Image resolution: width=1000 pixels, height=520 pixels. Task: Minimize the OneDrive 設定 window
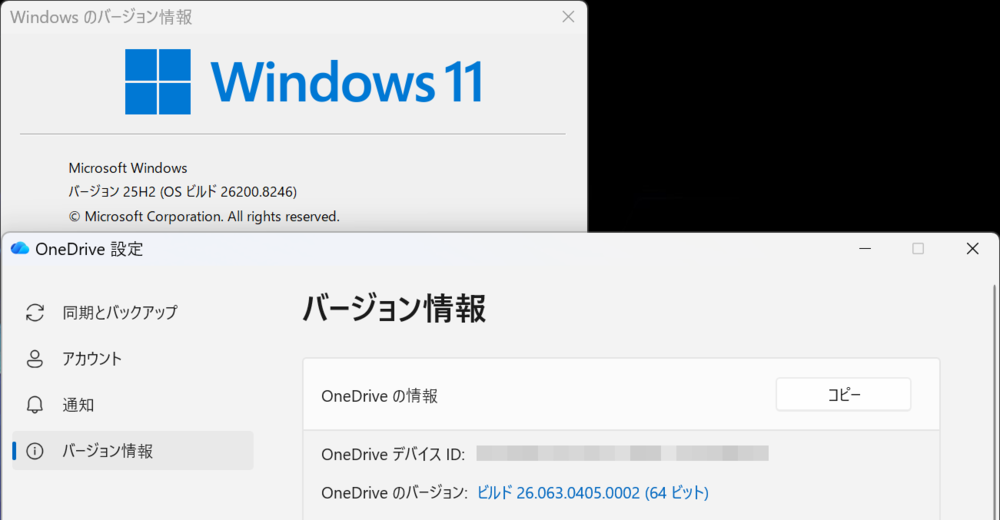[x=865, y=248]
